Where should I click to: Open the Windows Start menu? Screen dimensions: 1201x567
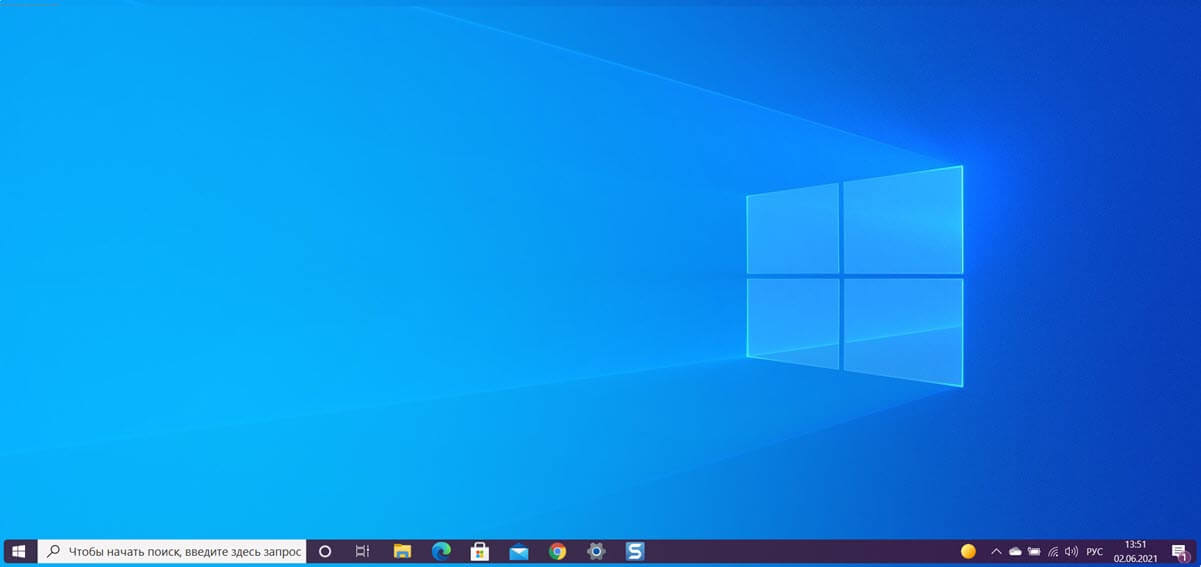tap(19, 551)
